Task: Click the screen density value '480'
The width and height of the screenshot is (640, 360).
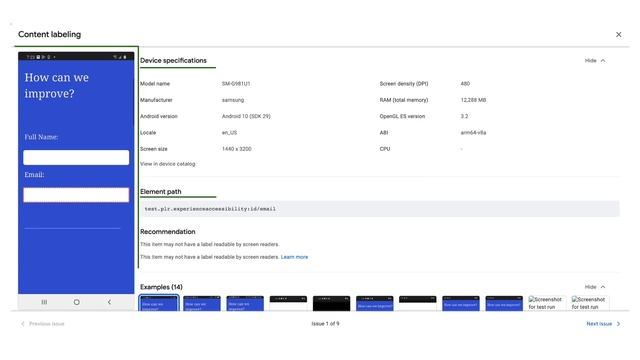Action: [x=465, y=84]
